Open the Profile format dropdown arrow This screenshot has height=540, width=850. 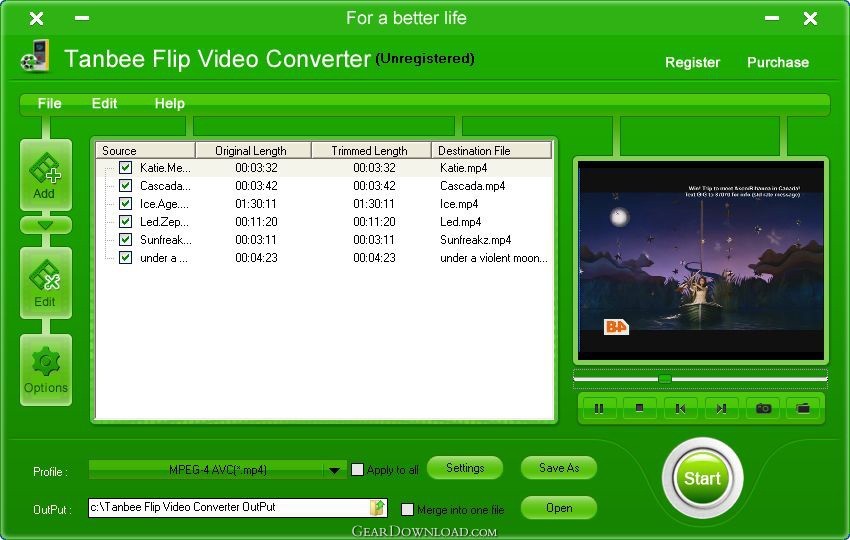pyautogui.click(x=334, y=470)
